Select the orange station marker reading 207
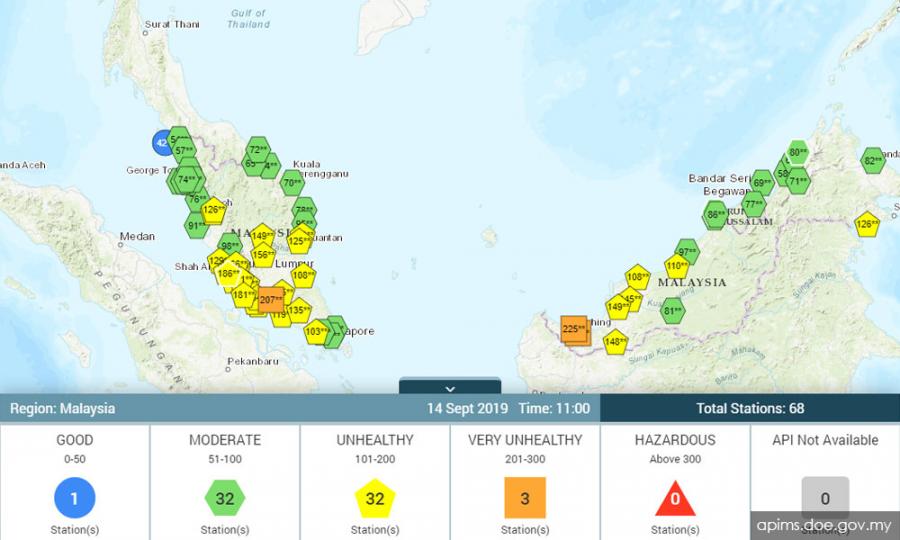 click(x=271, y=300)
